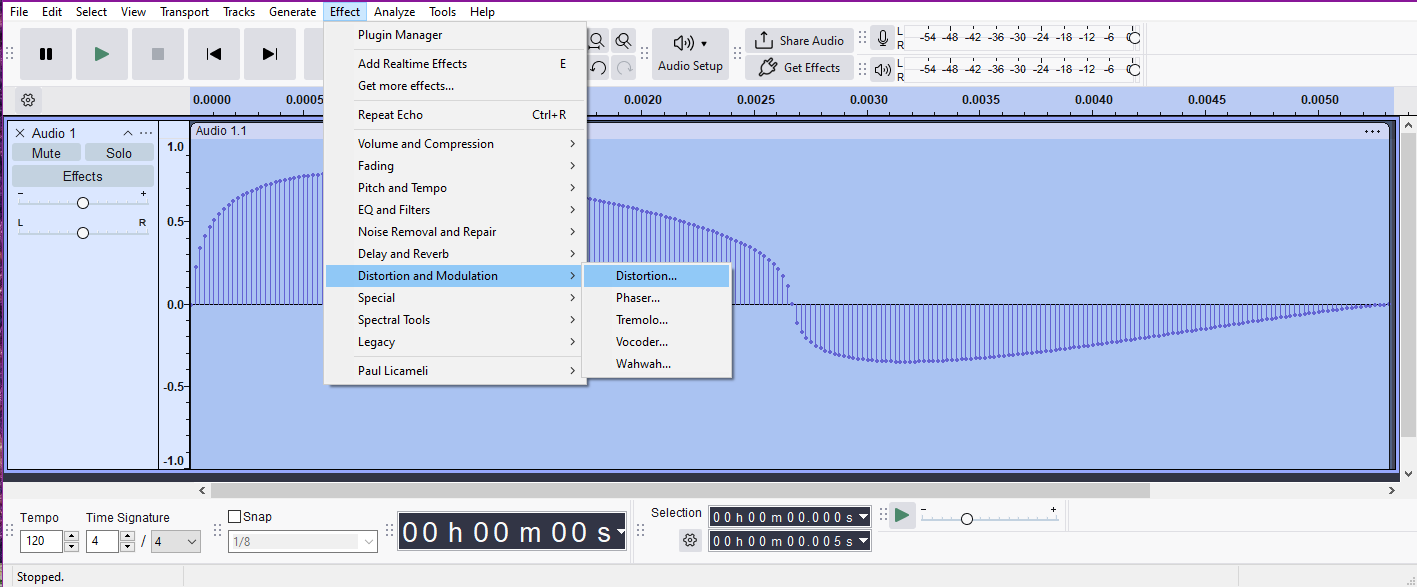Image resolution: width=1417 pixels, height=587 pixels.
Task: Collapse Audio 1 track with the caret
Action: pos(128,133)
